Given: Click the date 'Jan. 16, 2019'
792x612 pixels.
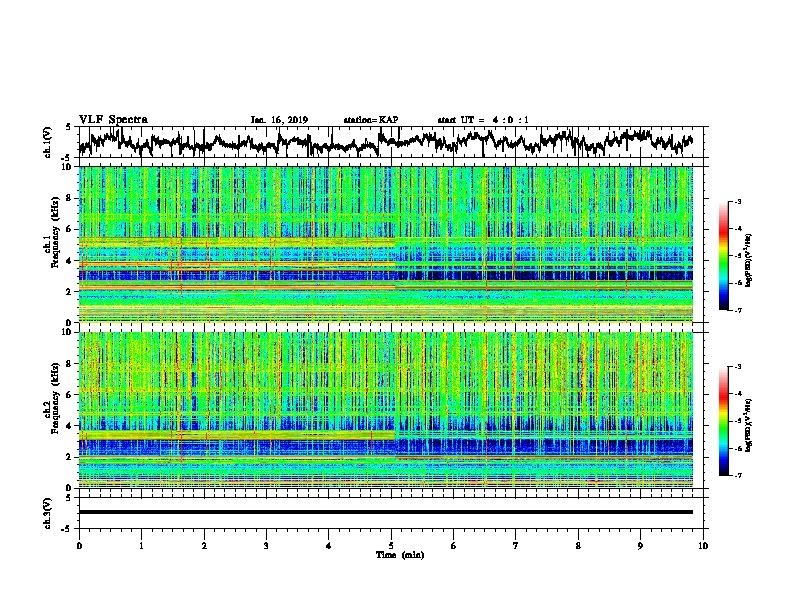Looking at the screenshot, I should tap(279, 120).
